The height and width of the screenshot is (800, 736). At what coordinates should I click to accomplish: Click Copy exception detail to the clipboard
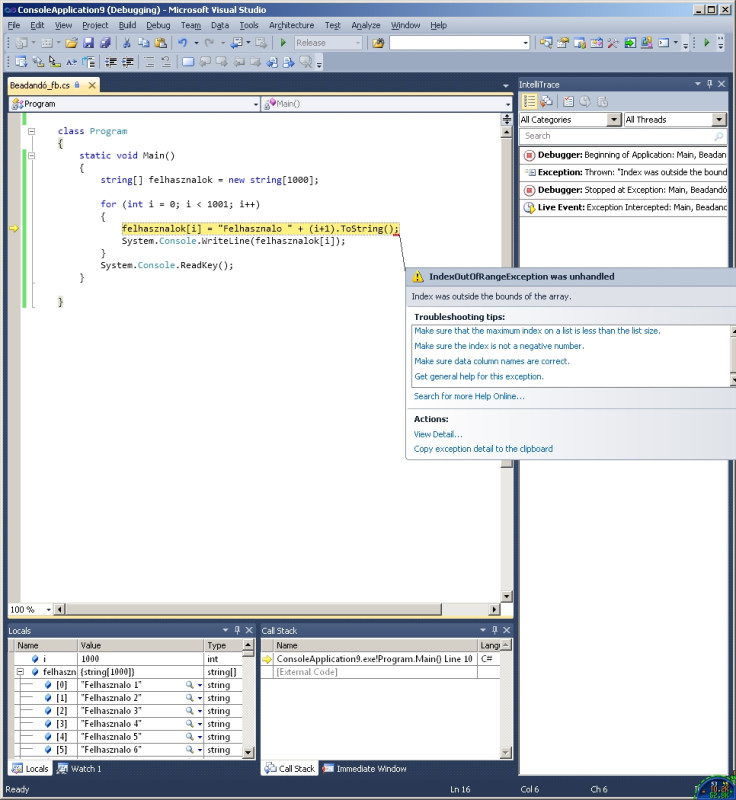pos(483,449)
